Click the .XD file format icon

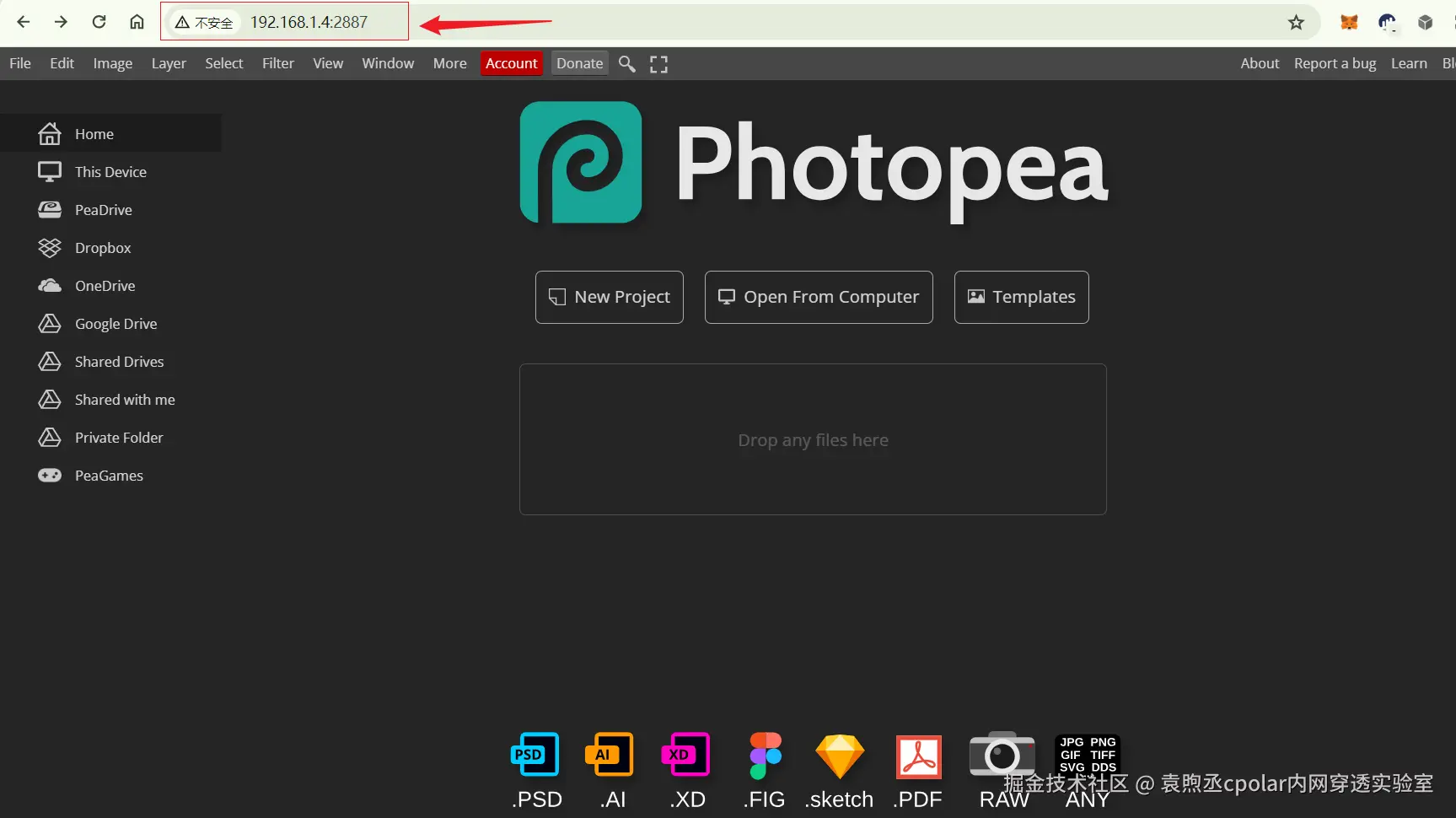pyautogui.click(x=685, y=755)
